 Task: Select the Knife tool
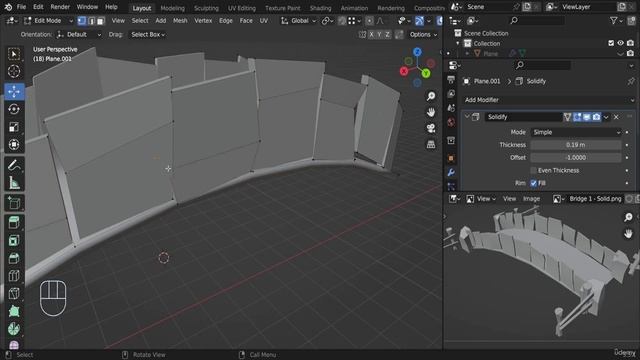point(14,293)
